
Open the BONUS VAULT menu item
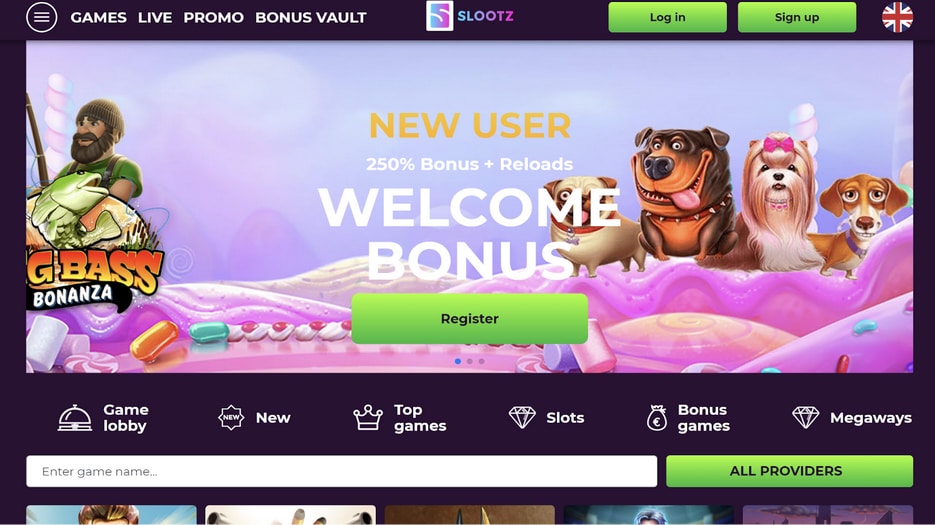click(311, 17)
